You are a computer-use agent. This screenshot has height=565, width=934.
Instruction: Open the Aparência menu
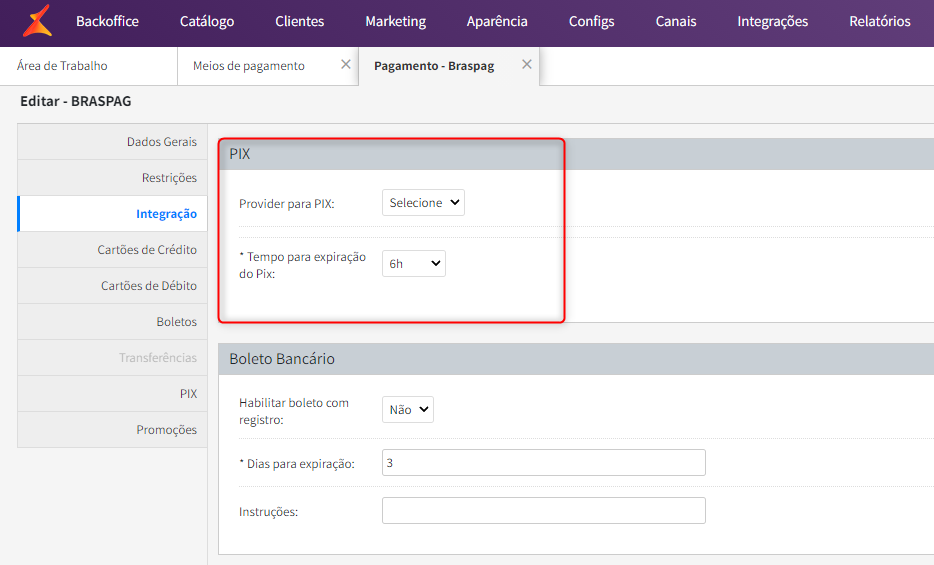pyautogui.click(x=497, y=21)
